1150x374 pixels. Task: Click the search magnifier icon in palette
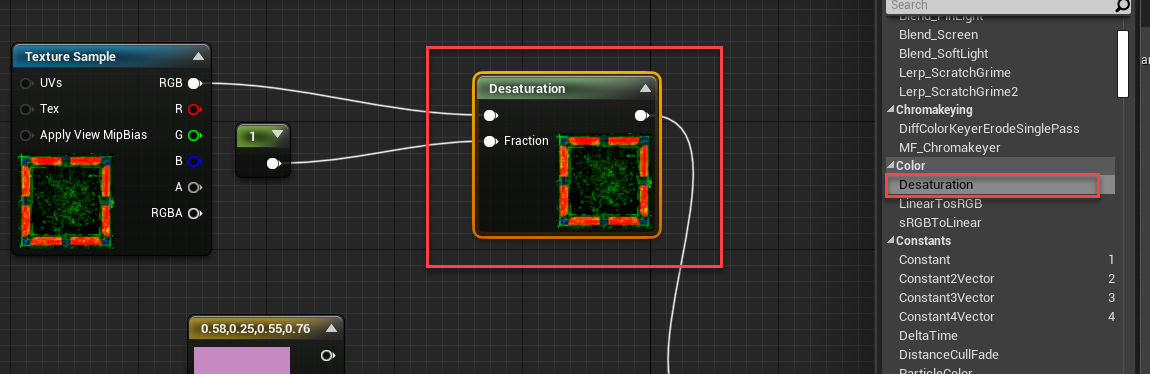click(1122, 6)
